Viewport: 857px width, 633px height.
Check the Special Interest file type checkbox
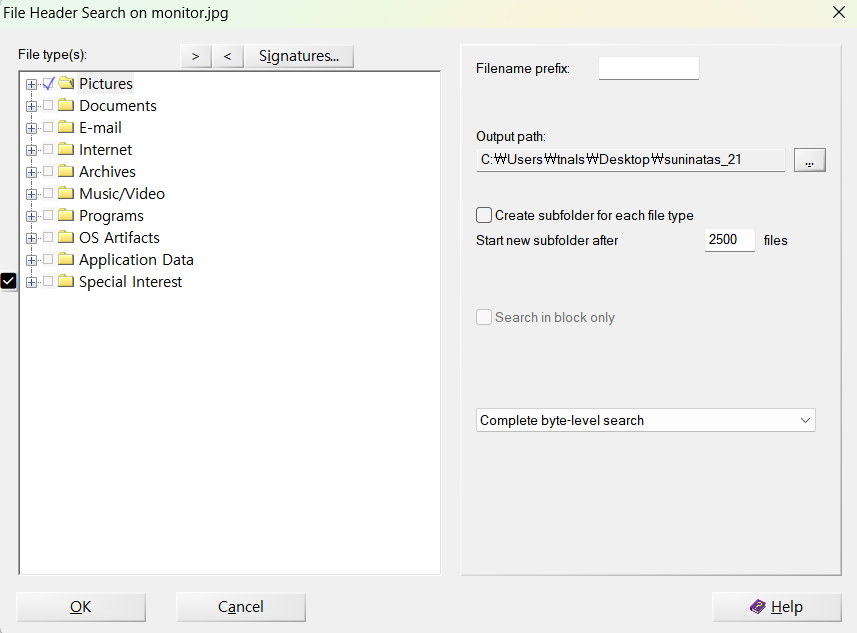tap(48, 282)
